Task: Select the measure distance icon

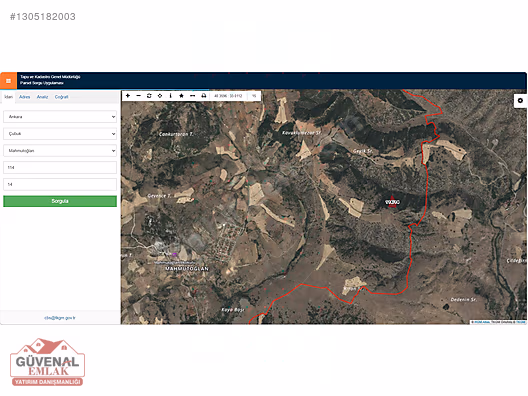Action: coord(192,96)
